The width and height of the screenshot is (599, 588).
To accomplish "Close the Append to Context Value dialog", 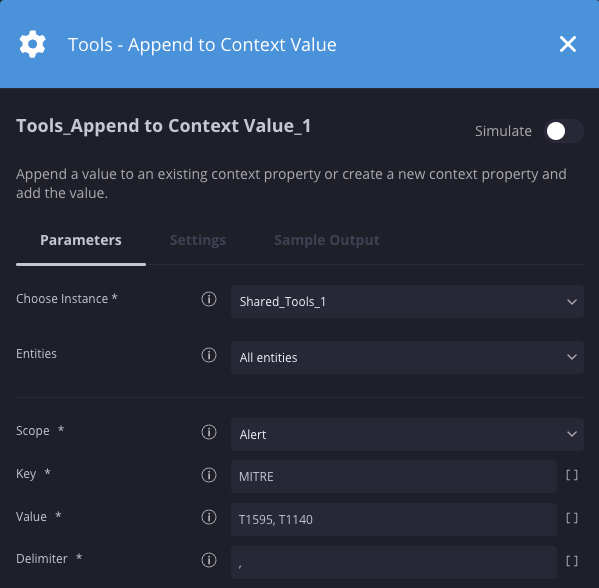I will [x=568, y=44].
